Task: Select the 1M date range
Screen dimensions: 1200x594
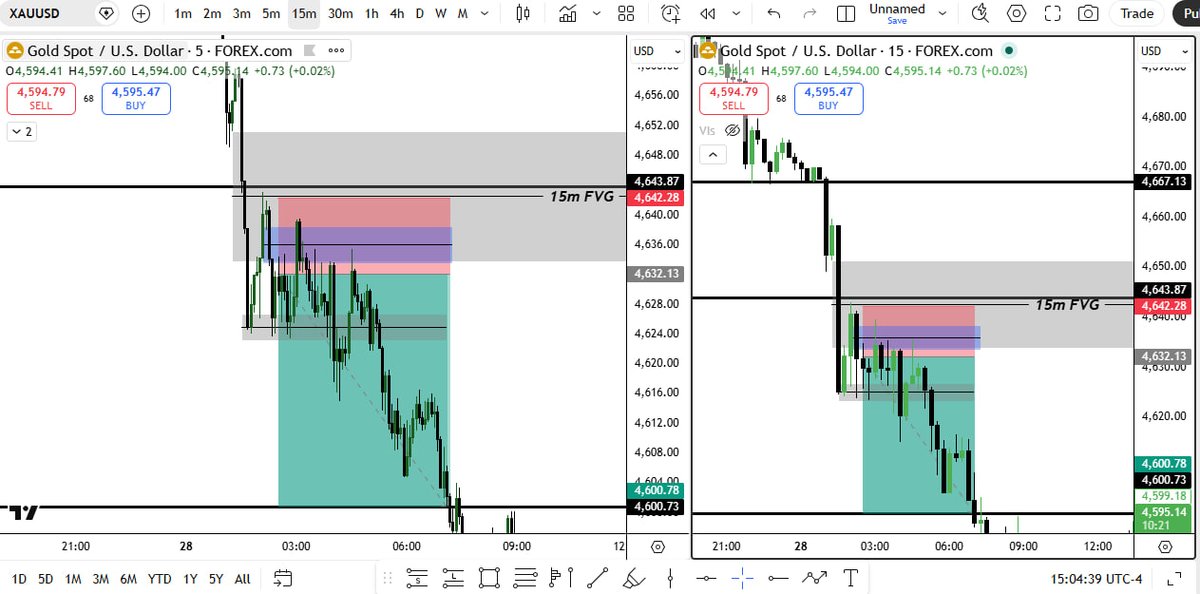Action: [73, 578]
